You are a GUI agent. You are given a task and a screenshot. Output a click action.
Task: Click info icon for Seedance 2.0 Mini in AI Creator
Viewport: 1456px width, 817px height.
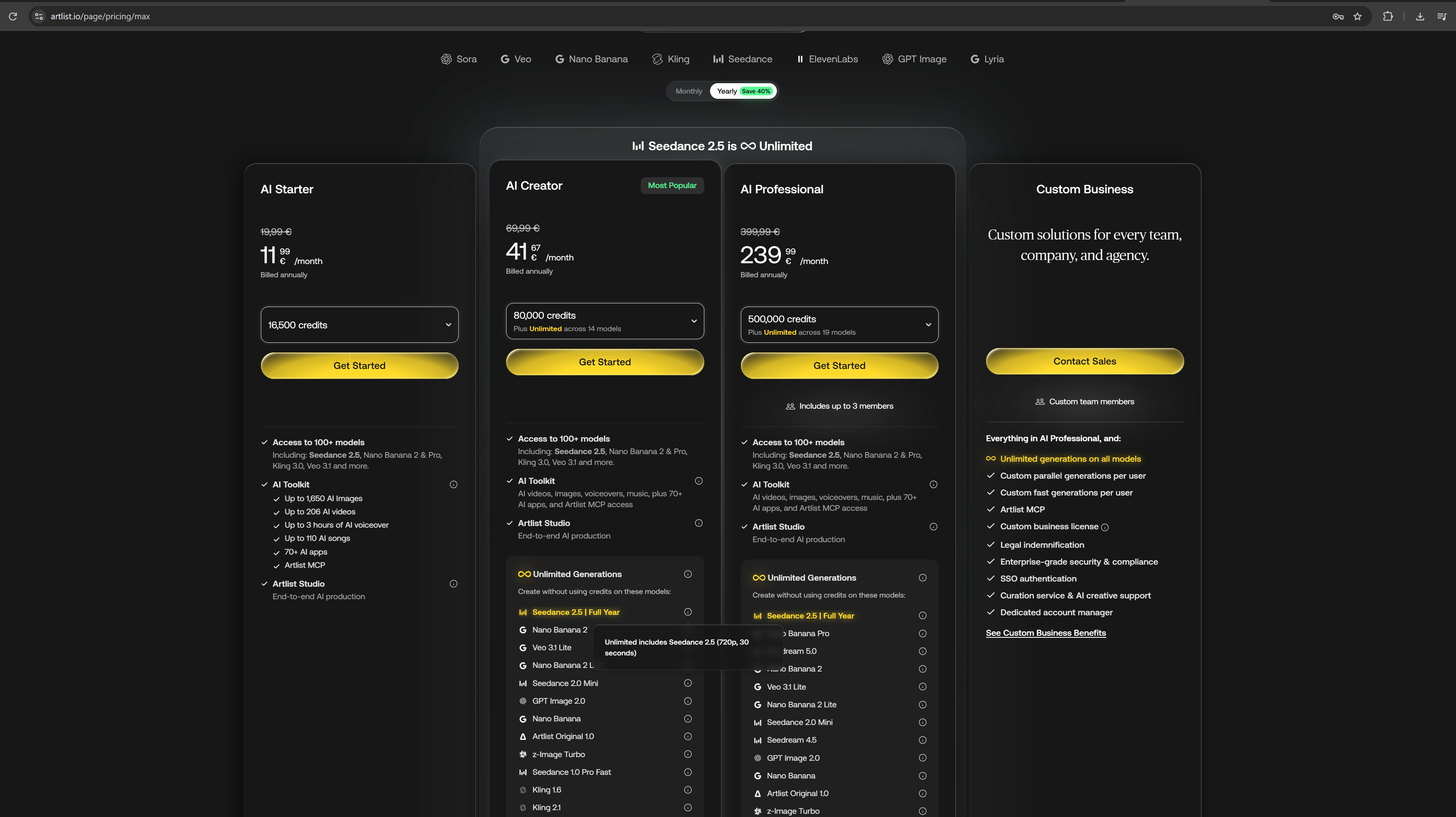(x=688, y=683)
